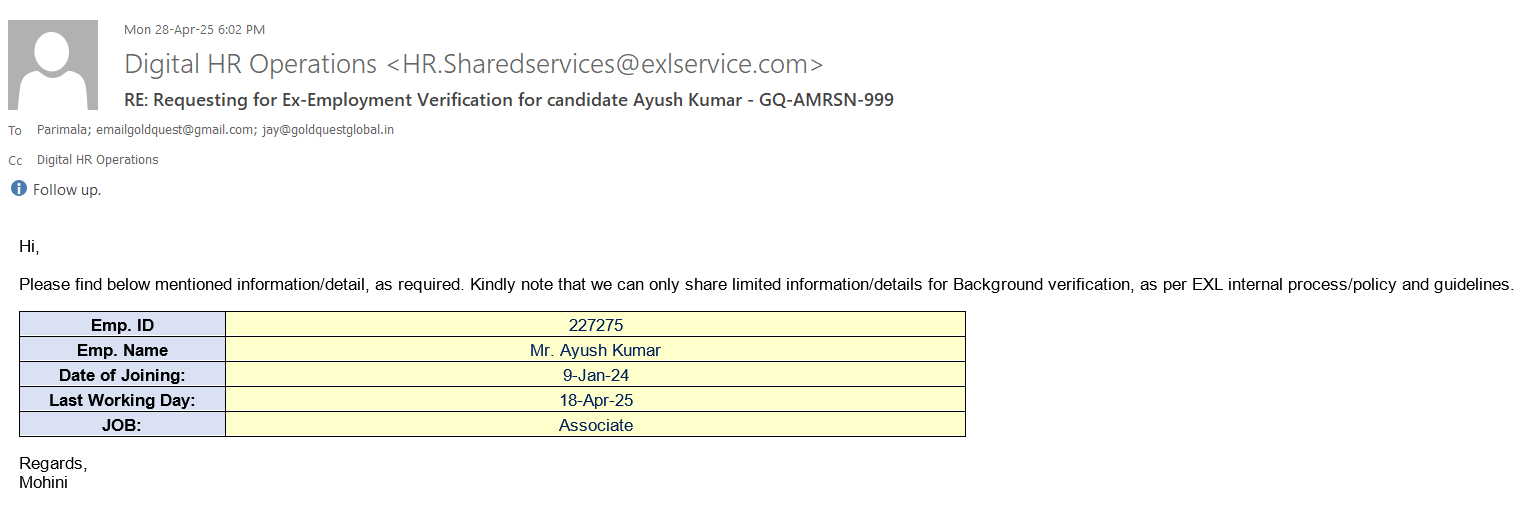Image resolution: width=1521 pixels, height=505 pixels.
Task: Click the blue Follow up info icon
Action: click(x=18, y=188)
